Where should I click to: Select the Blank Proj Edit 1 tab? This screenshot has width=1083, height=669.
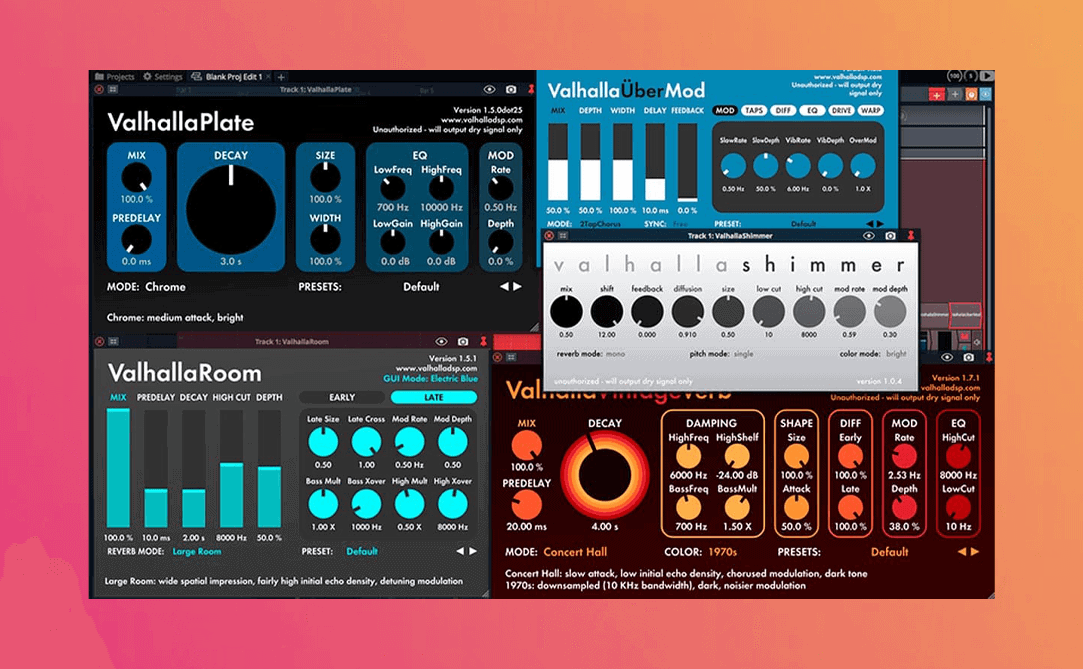[234, 75]
